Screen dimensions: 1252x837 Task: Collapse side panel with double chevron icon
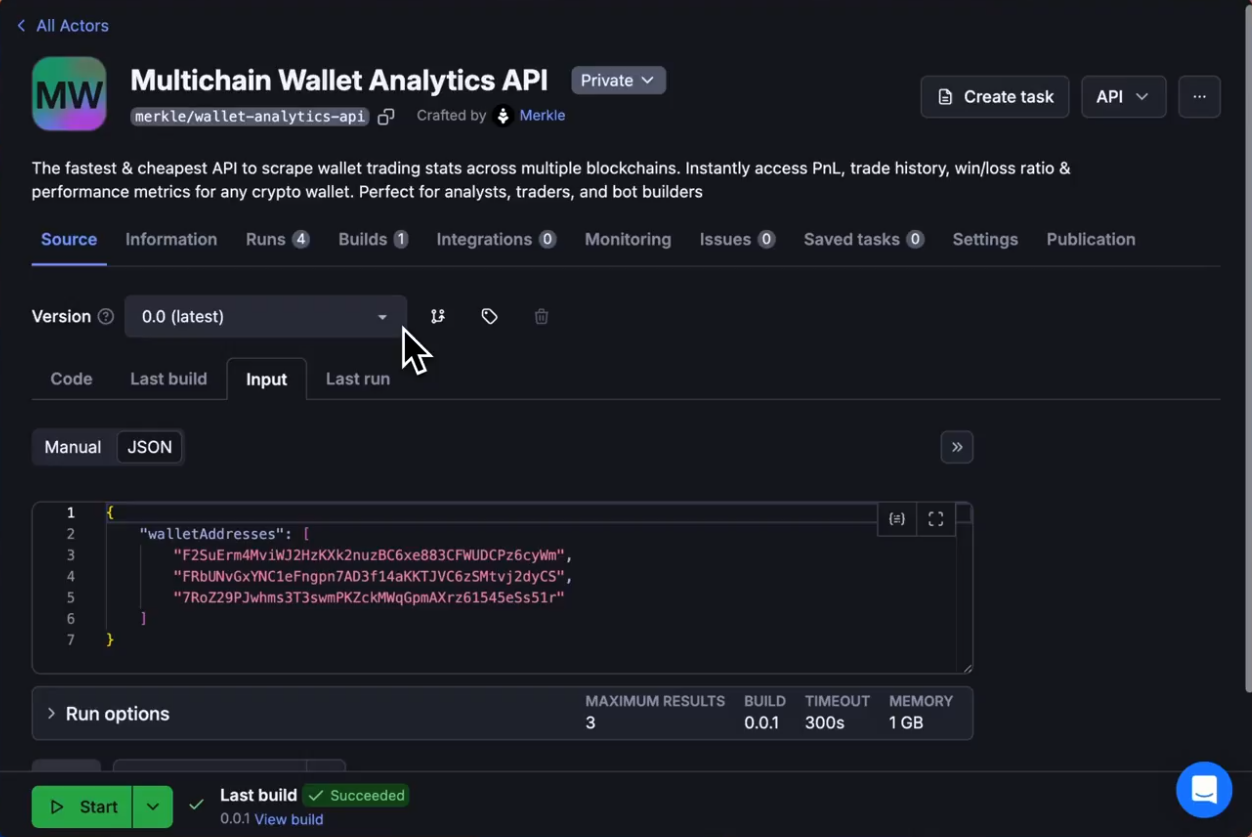pyautogui.click(x=957, y=447)
